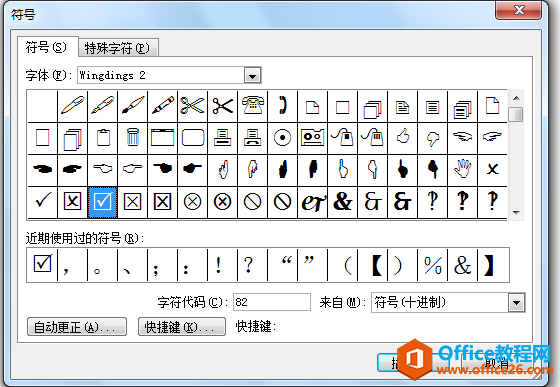The width and height of the screenshot is (560, 387).
Task: Select the black scissors symbol
Action: 222,106
